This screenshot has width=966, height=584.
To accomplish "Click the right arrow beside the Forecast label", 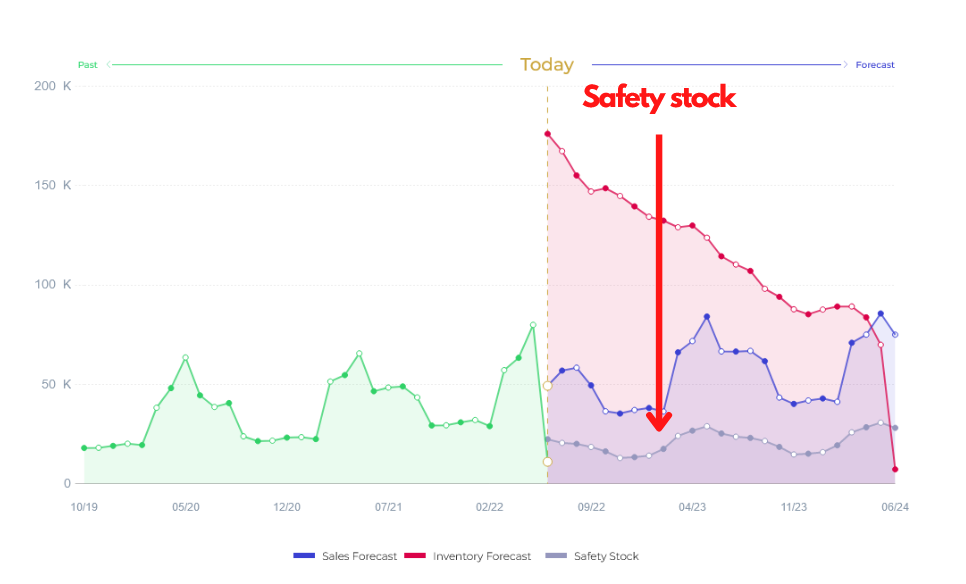I will (x=846, y=65).
